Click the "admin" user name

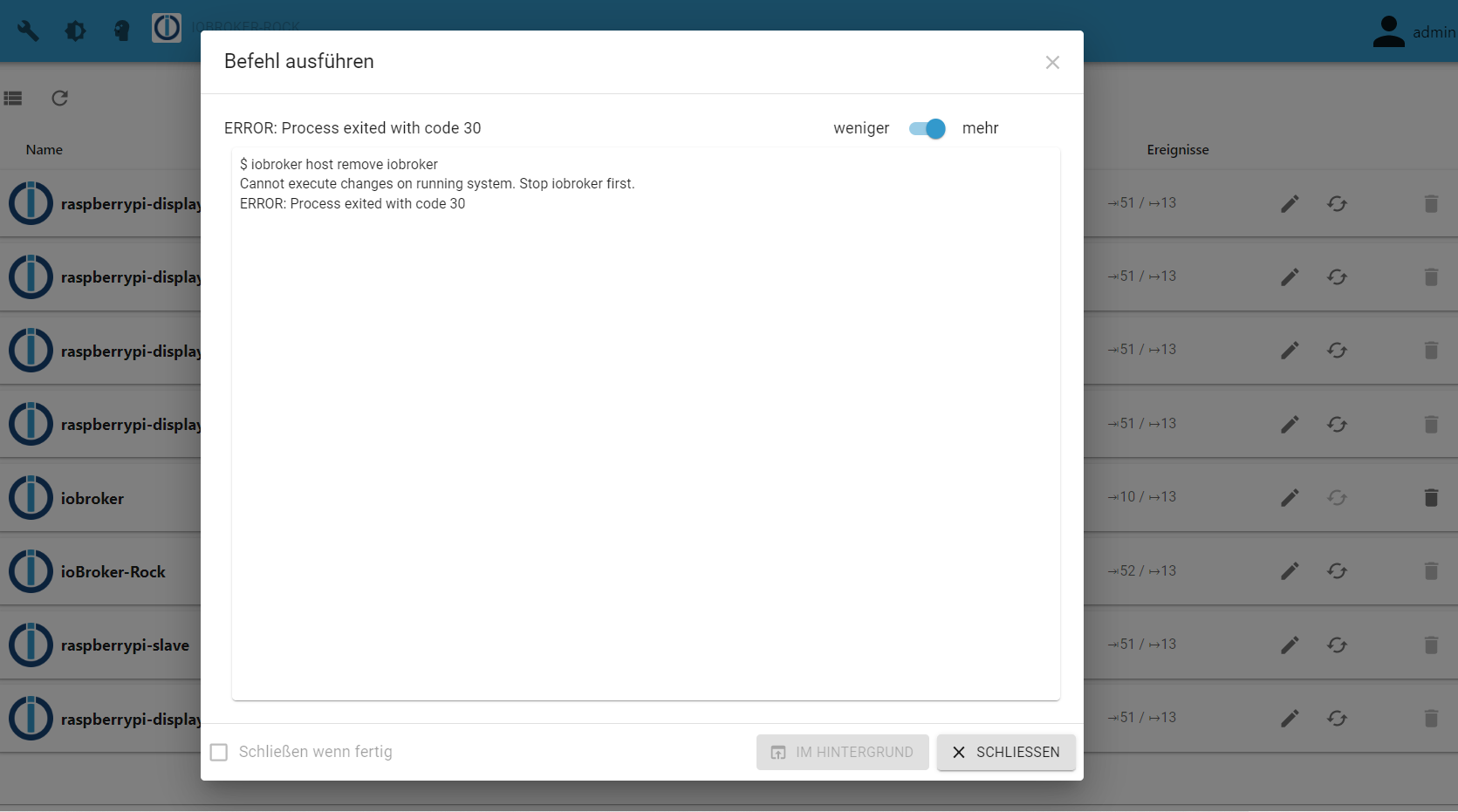(1434, 32)
